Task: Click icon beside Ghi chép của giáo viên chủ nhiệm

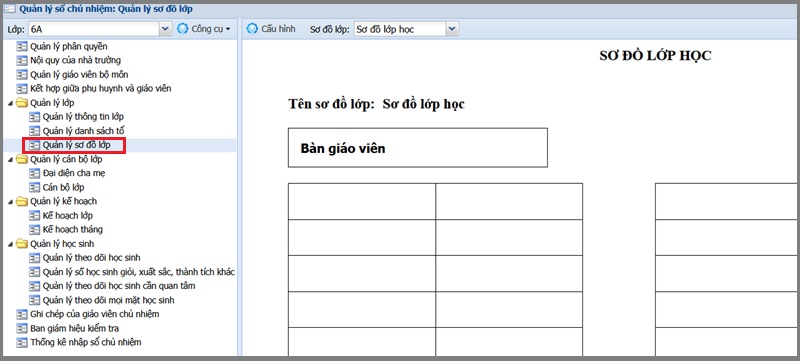Action: point(21,314)
